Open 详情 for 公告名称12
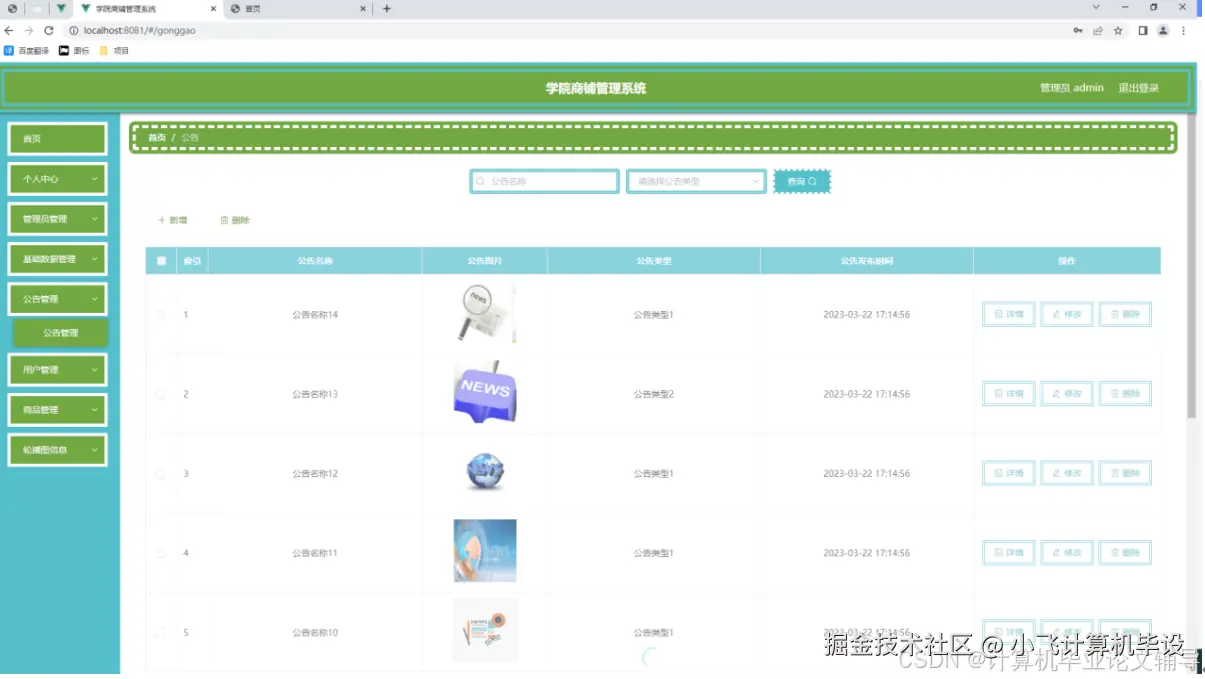The image size is (1205, 679). [1009, 473]
